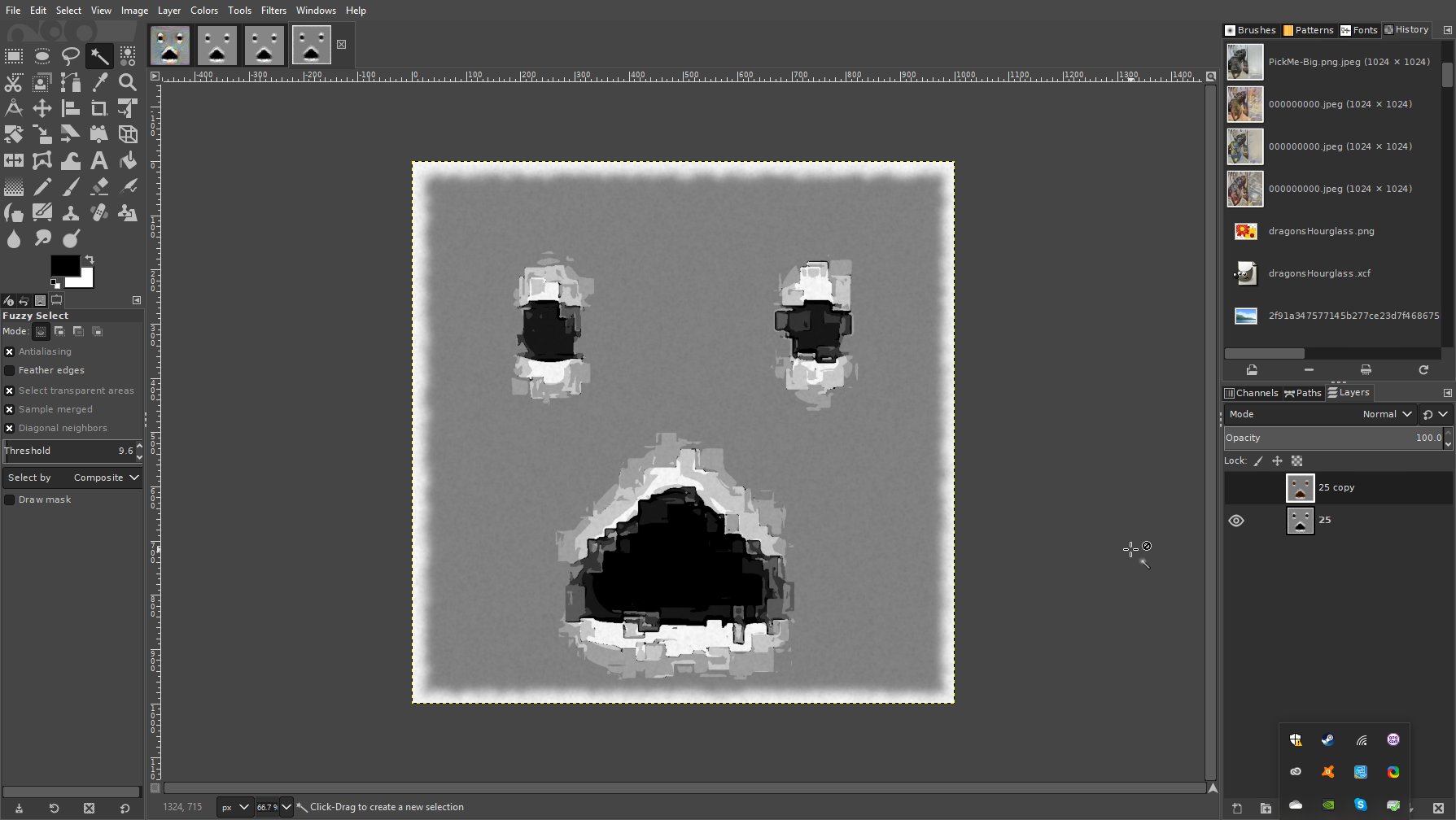Image resolution: width=1456 pixels, height=820 pixels.
Task: Open the zoom percentage dropdown arrow
Action: (x=286, y=807)
